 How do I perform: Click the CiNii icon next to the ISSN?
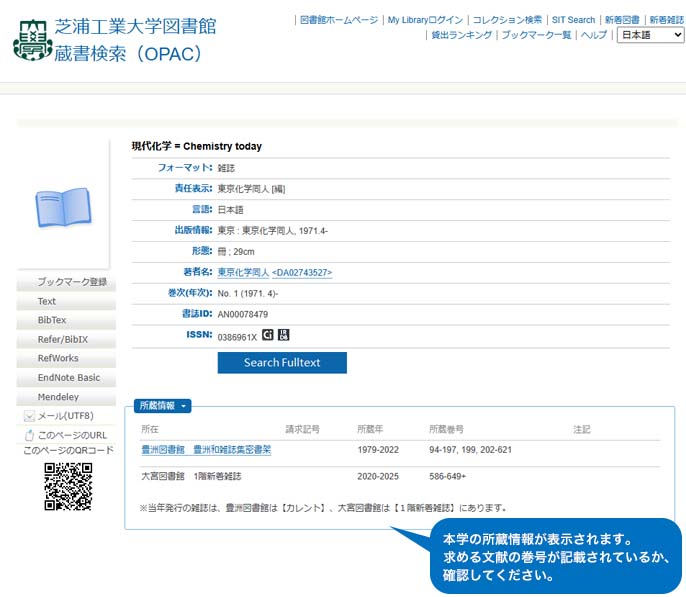(267, 335)
